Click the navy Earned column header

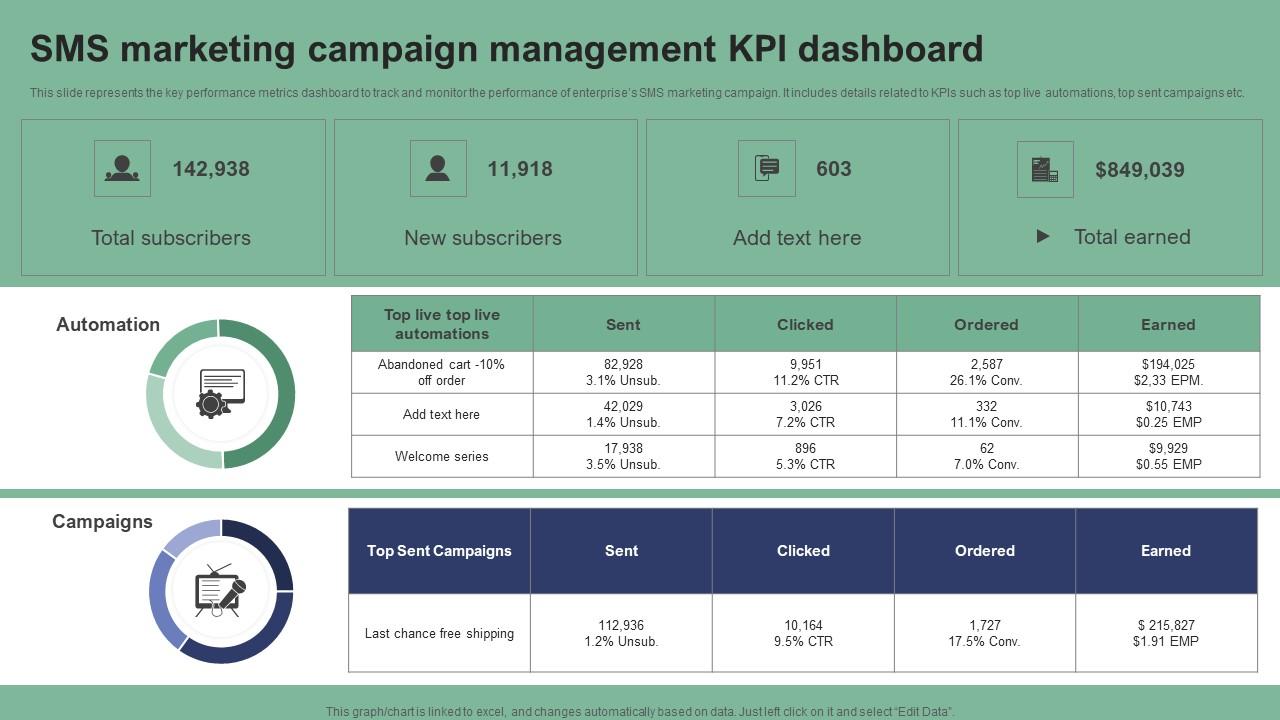point(1166,551)
